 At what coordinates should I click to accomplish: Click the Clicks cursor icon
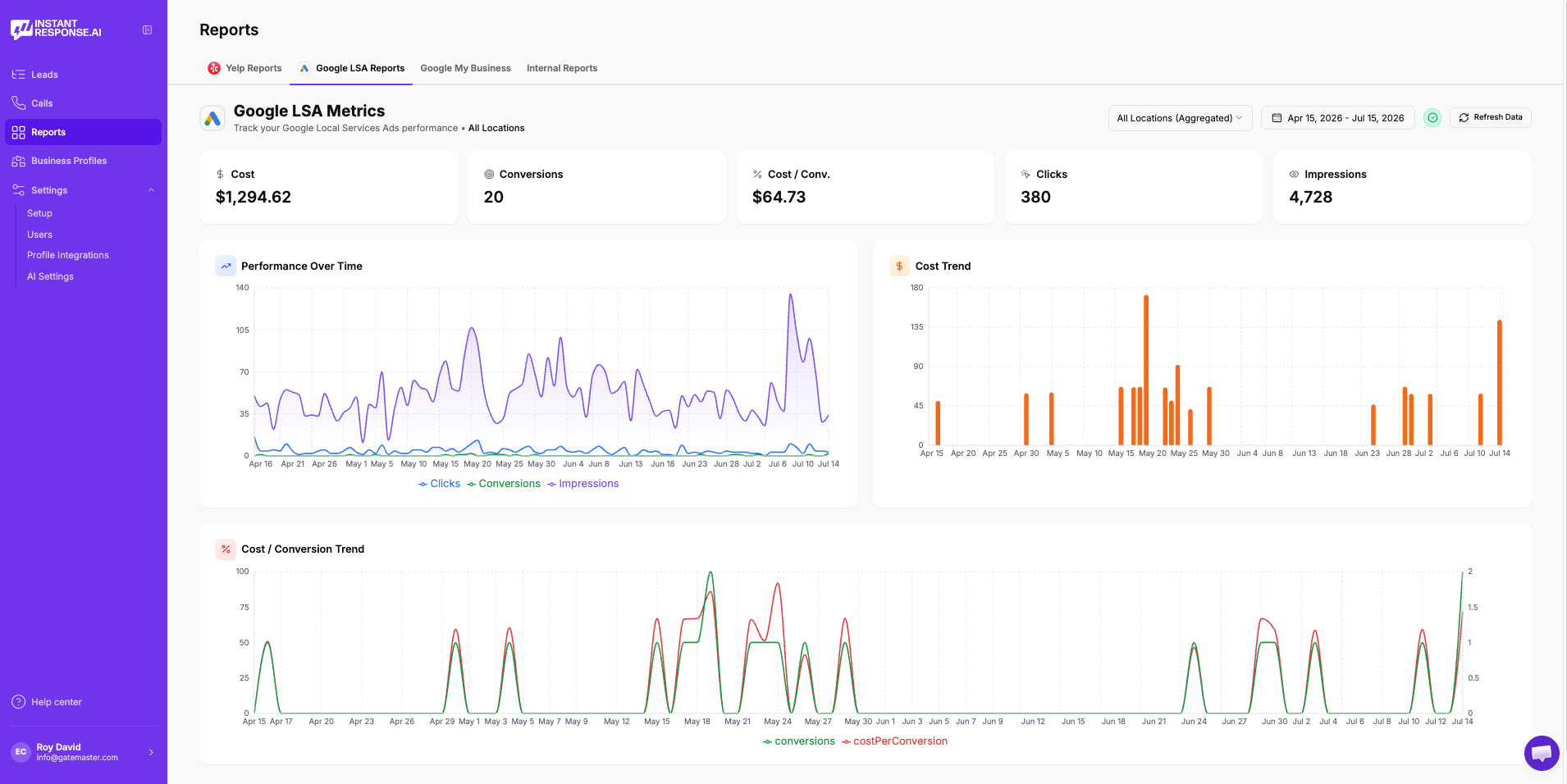pyautogui.click(x=1026, y=175)
